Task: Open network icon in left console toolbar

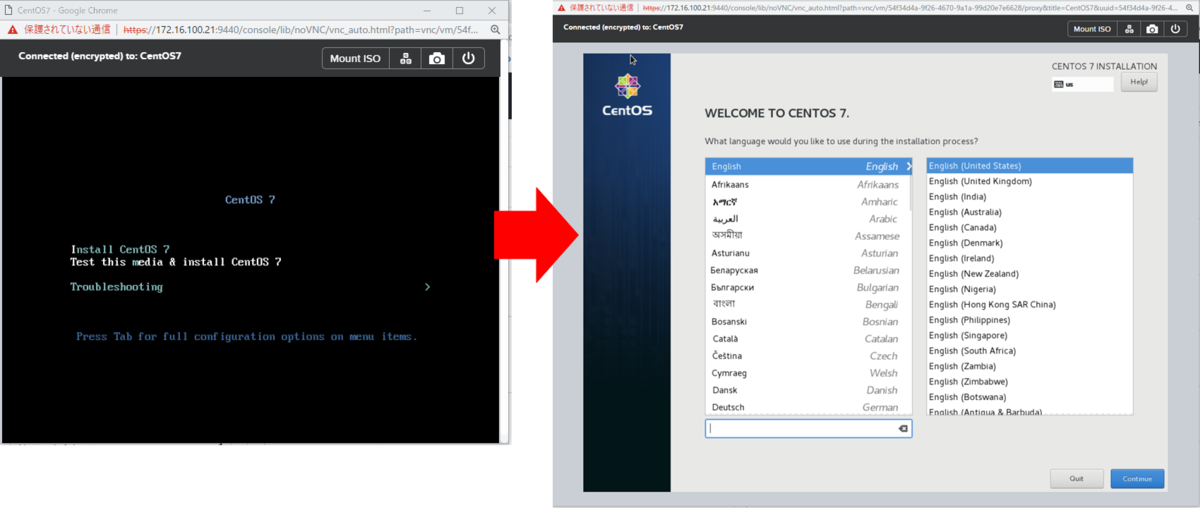Action: coord(406,58)
